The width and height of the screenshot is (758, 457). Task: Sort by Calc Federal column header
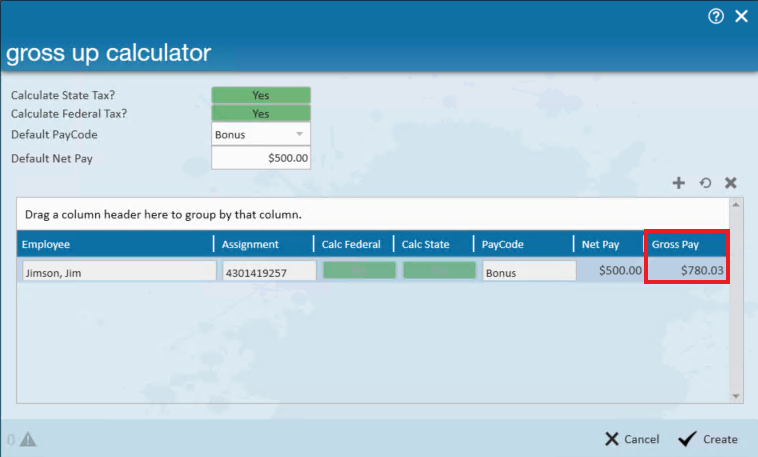[354, 244]
